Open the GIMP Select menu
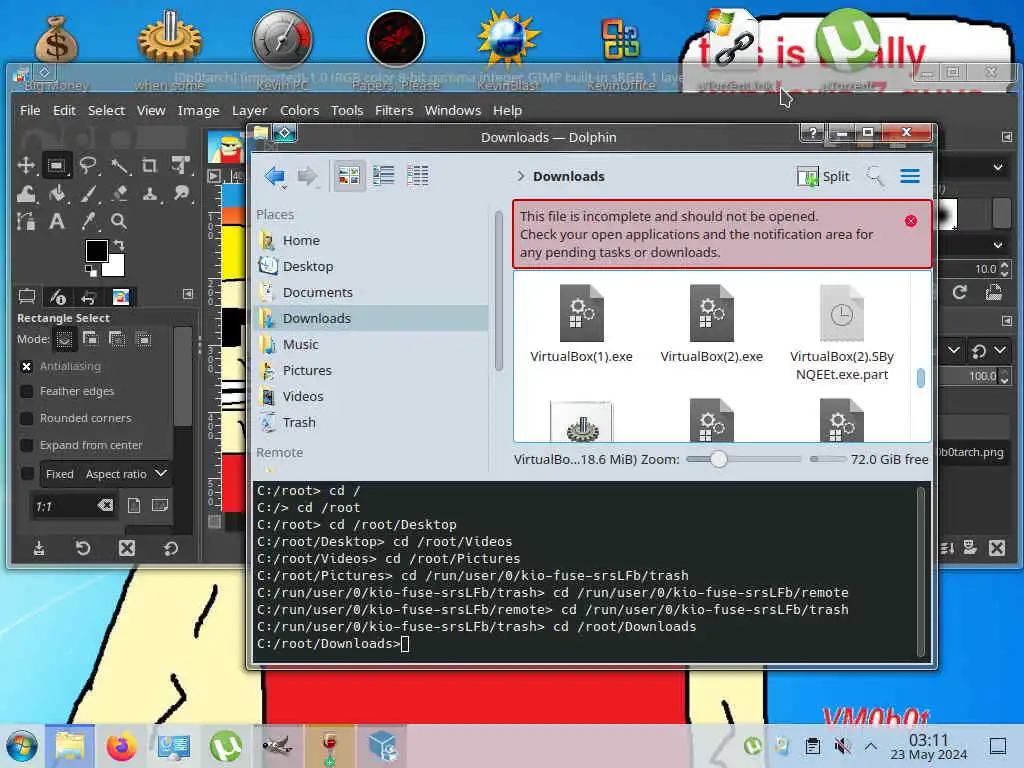Screen dimensions: 1024x768 click(106, 110)
